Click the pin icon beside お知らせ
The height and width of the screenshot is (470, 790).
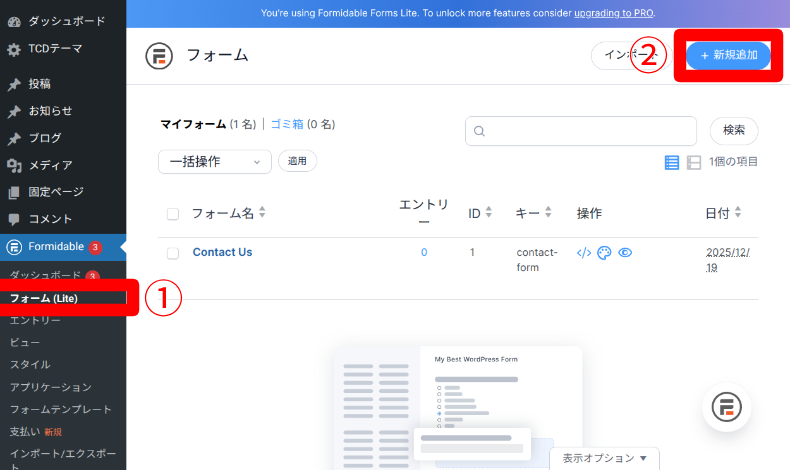pyautogui.click(x=14, y=111)
